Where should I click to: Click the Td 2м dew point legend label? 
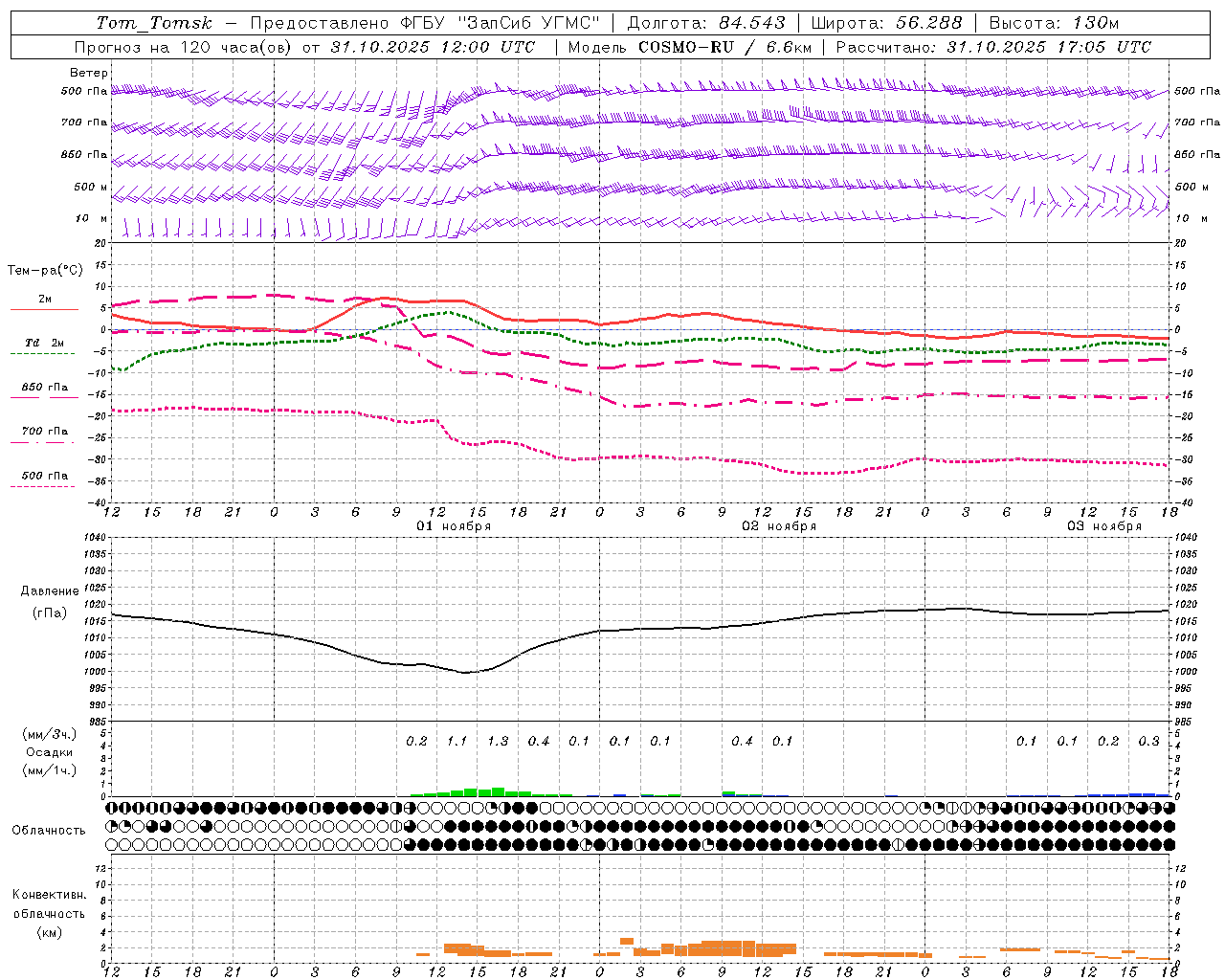point(45,343)
